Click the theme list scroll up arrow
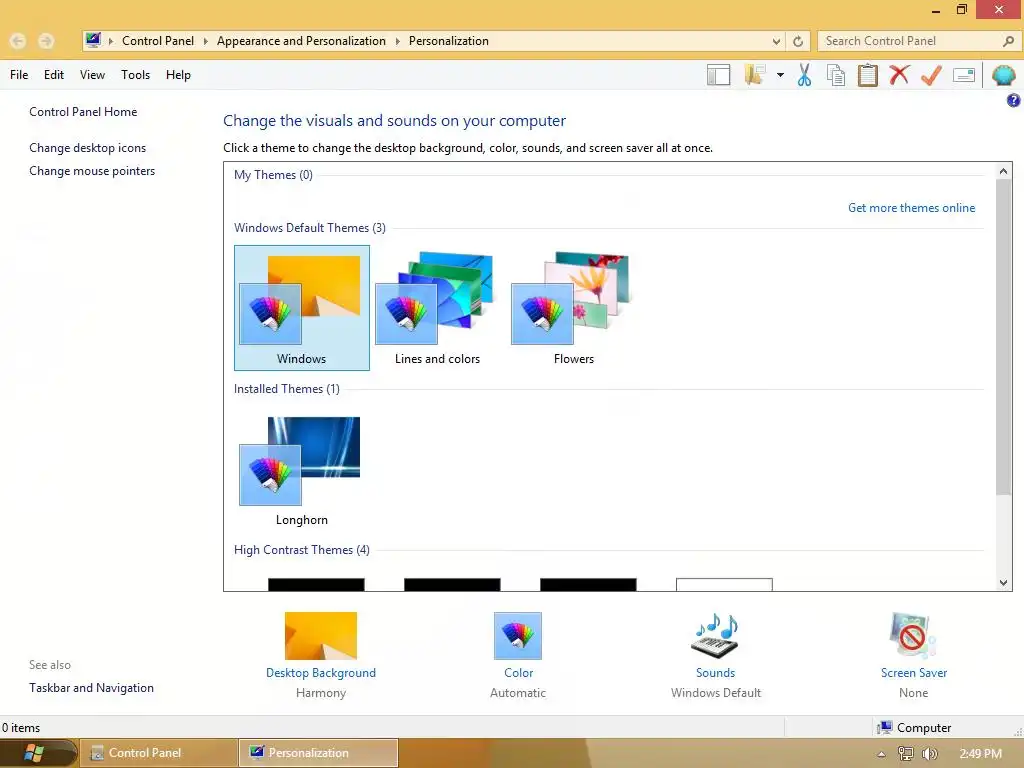 click(1004, 171)
